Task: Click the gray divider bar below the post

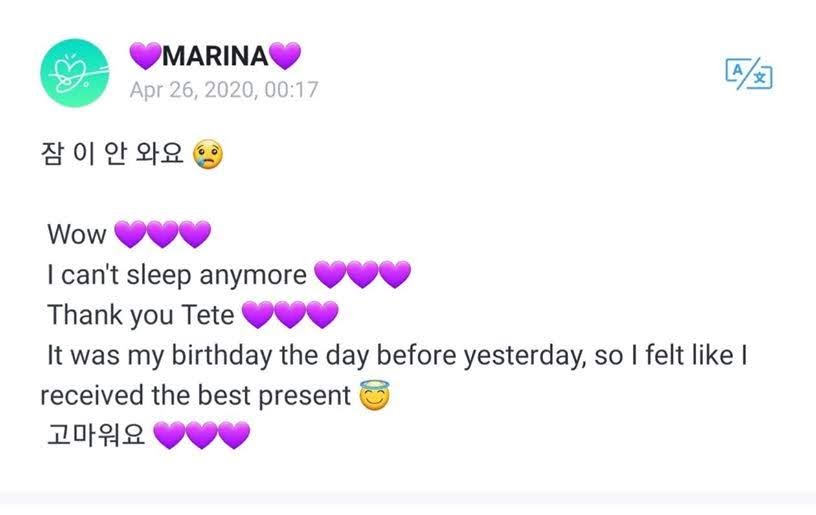Action: 408,498
